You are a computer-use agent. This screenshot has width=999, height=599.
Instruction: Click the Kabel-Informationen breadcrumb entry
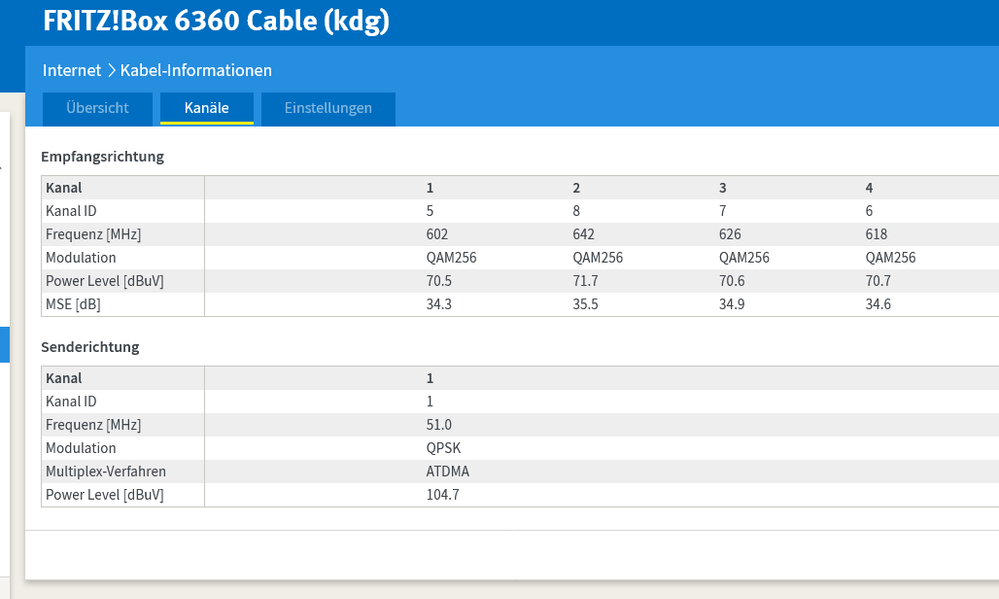click(x=195, y=70)
